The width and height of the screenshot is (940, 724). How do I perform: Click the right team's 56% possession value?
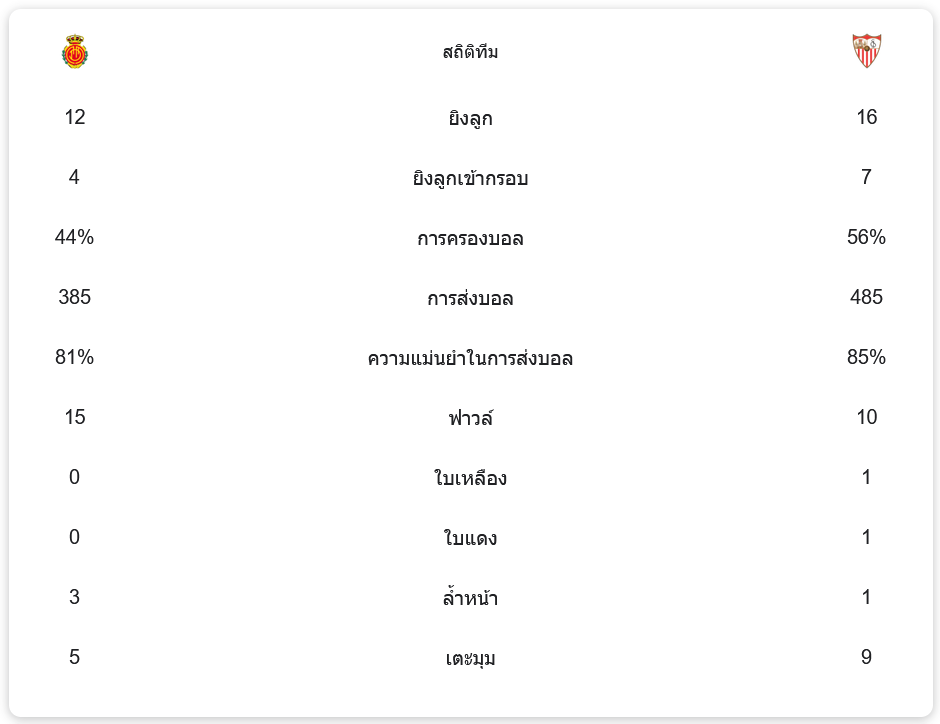(866, 237)
